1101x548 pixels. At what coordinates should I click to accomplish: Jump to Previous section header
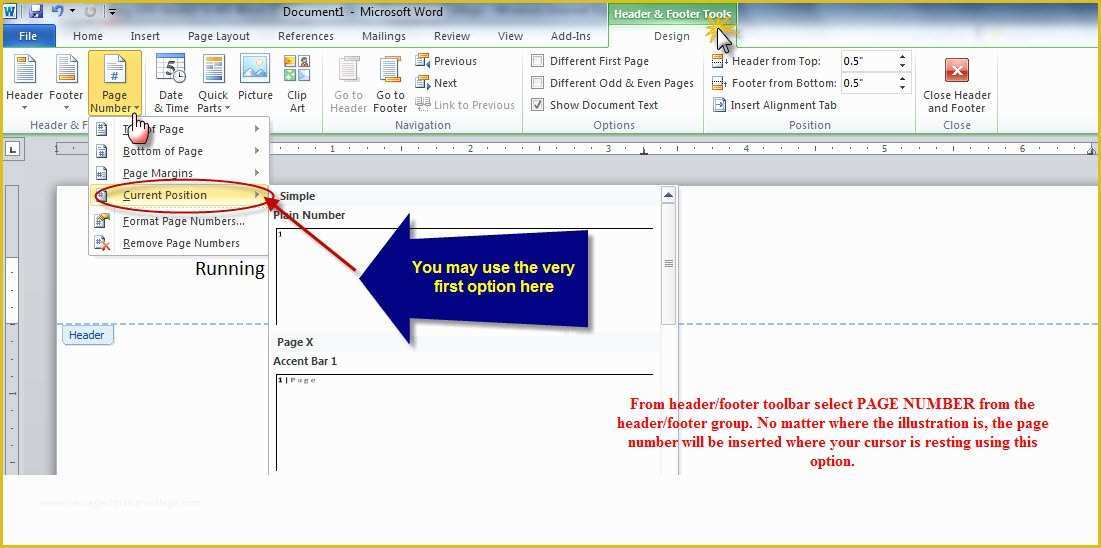[x=447, y=61]
